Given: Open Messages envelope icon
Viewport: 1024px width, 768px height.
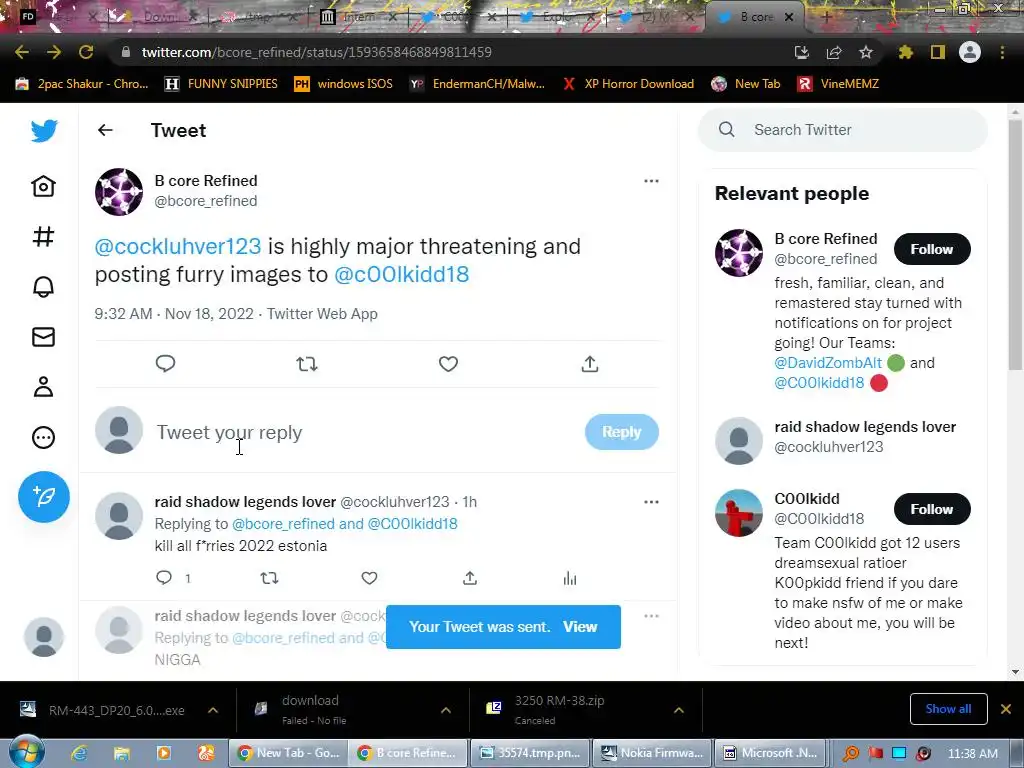Looking at the screenshot, I should 44,337.
